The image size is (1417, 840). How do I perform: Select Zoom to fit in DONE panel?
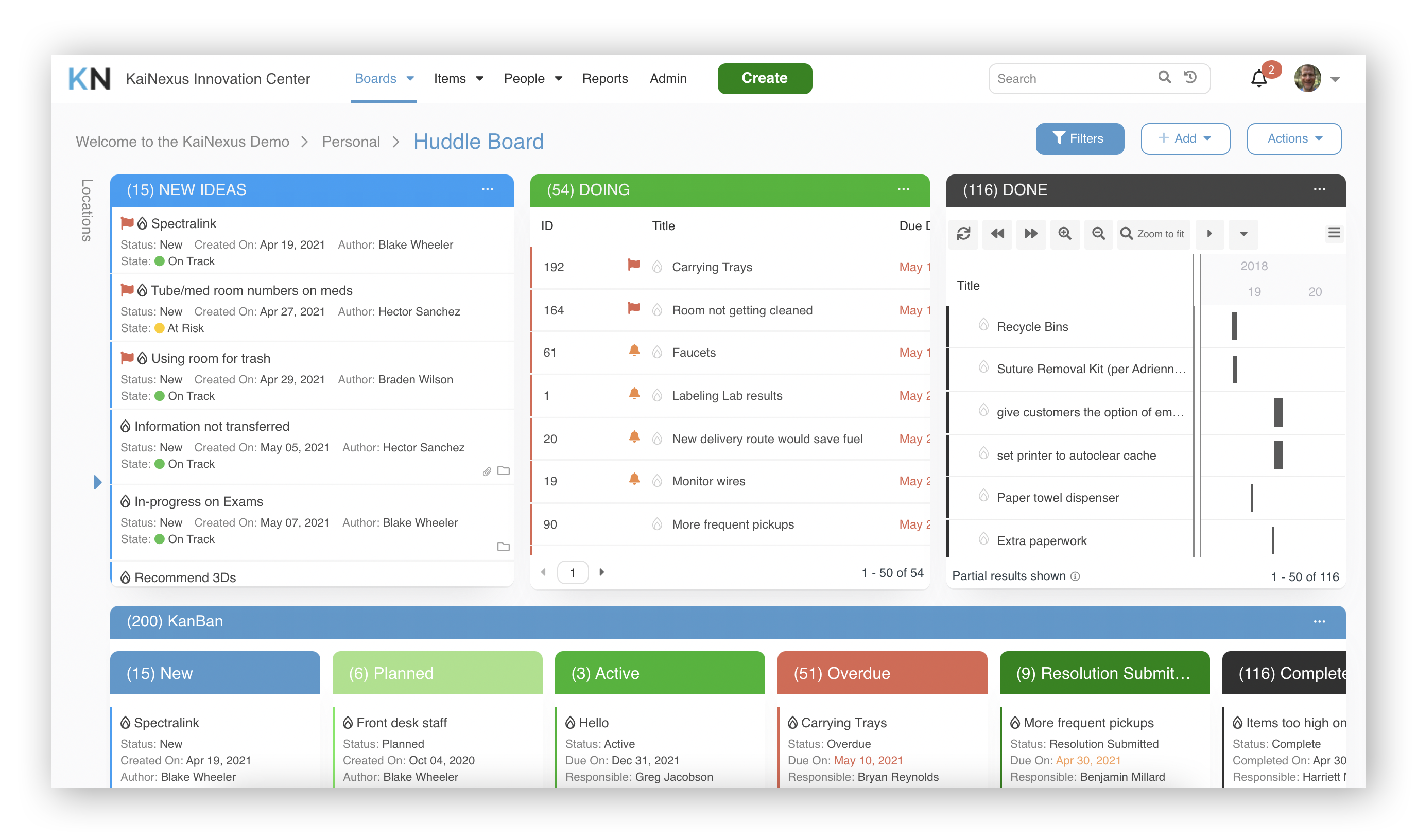pyautogui.click(x=1153, y=234)
